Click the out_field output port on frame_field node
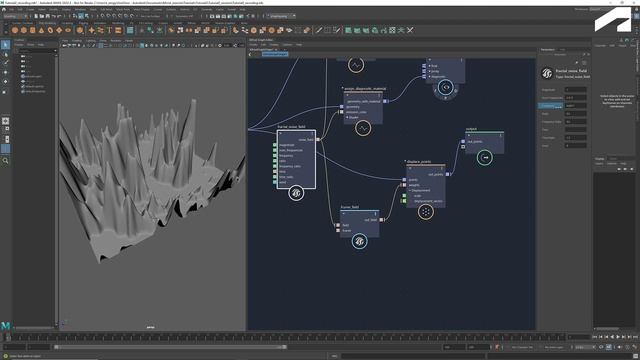 coord(381,220)
